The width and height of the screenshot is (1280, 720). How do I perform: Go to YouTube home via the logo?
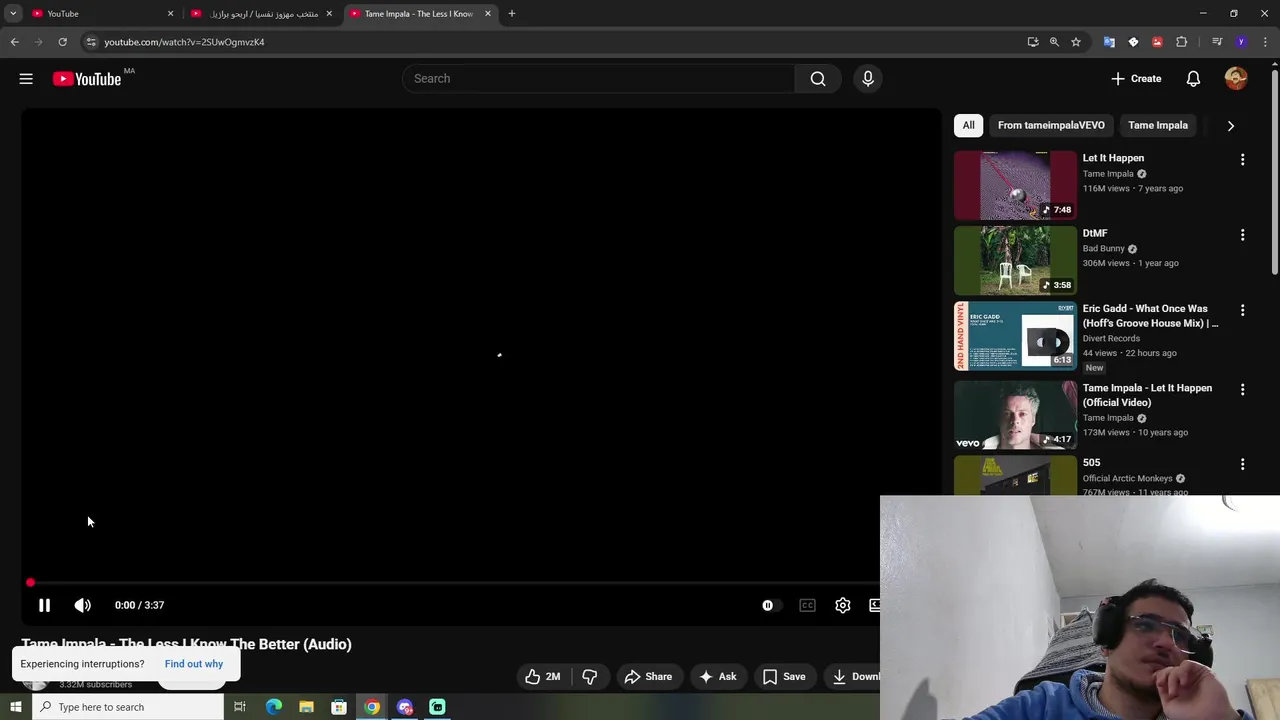tap(87, 79)
